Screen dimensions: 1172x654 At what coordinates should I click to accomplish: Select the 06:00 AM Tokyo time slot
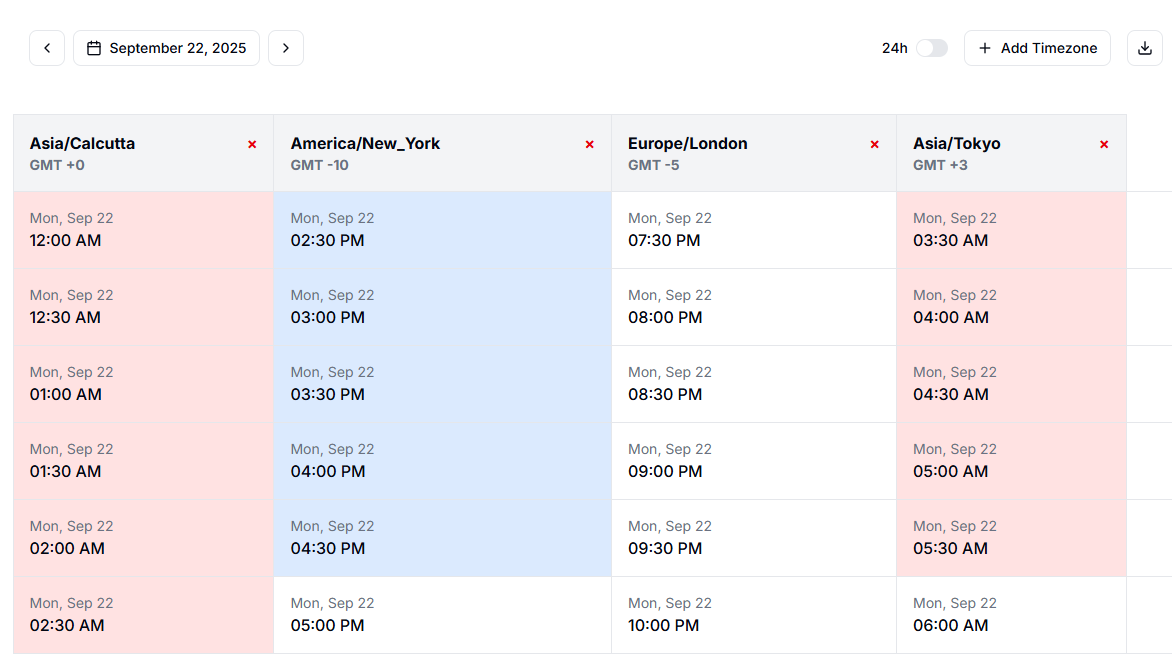(1011, 615)
